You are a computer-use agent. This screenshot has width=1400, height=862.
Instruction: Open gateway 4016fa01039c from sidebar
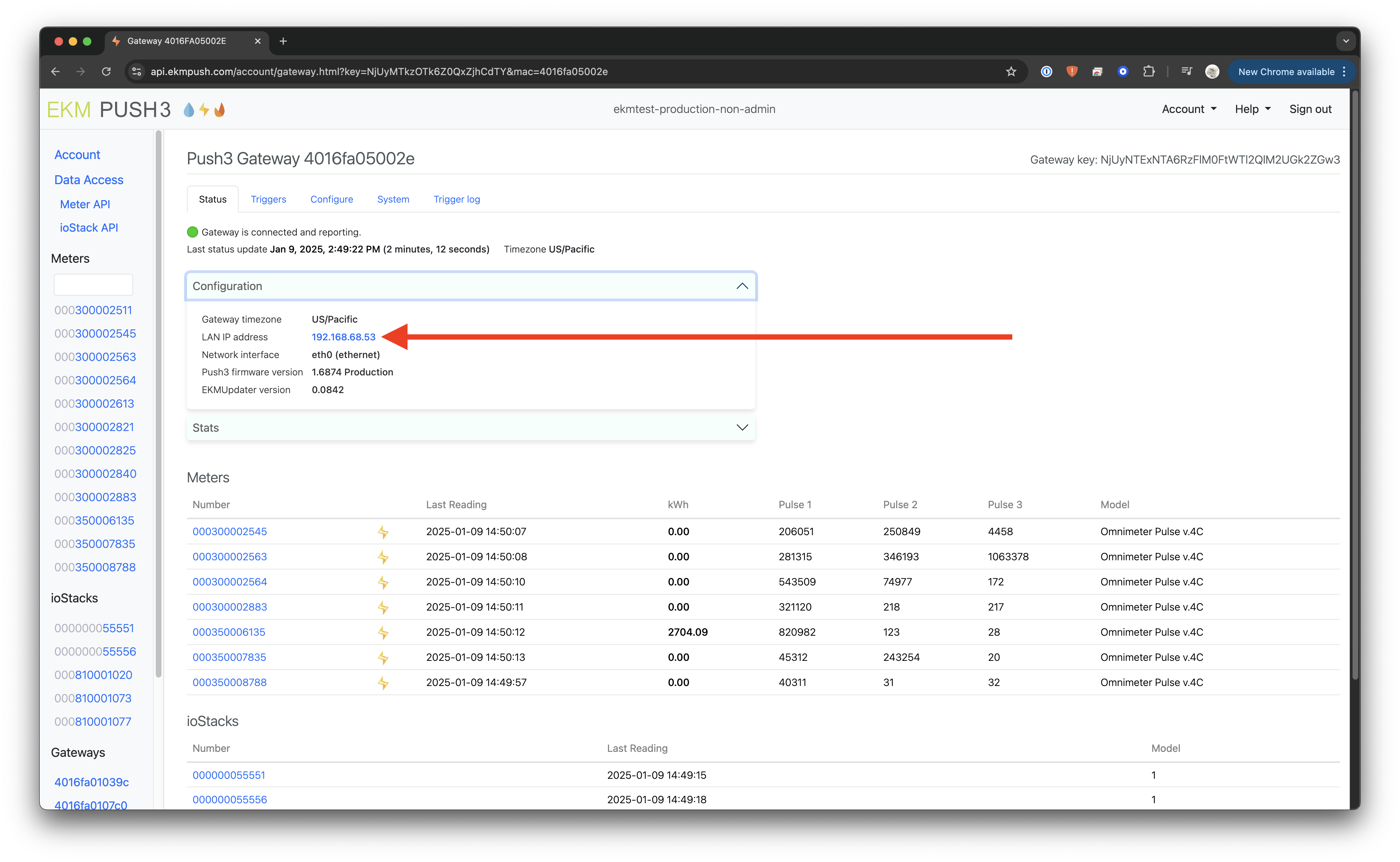tap(92, 782)
